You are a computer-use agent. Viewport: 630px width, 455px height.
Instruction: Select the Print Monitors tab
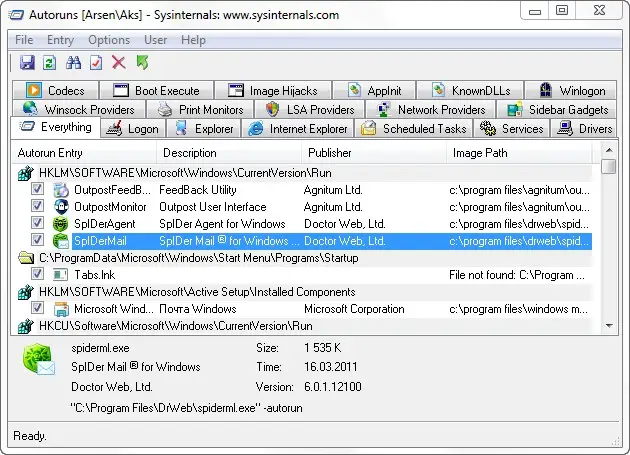click(200, 109)
